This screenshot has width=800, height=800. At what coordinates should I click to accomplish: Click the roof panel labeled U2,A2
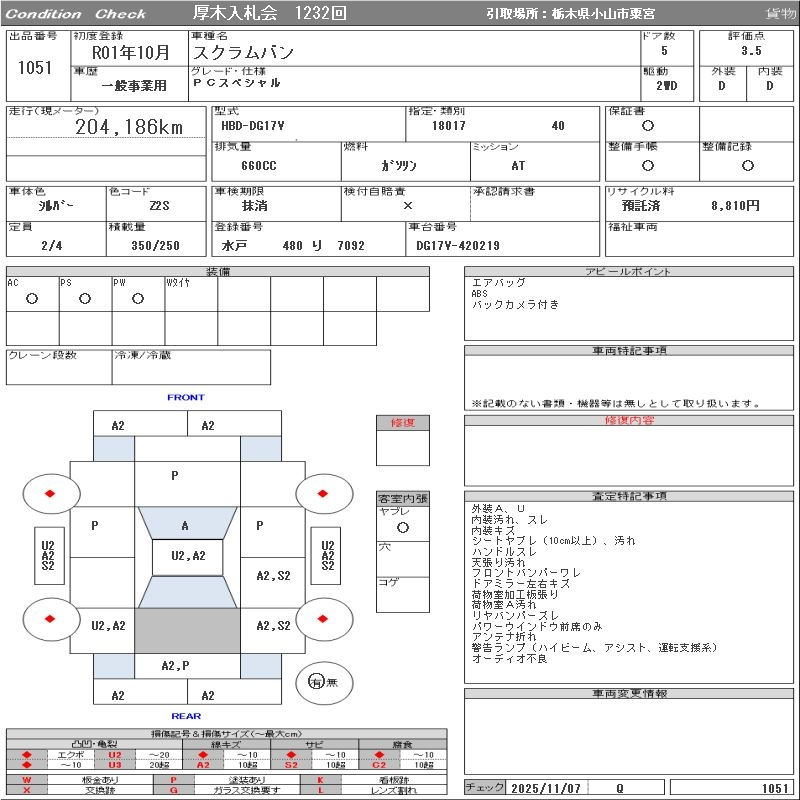tap(187, 556)
